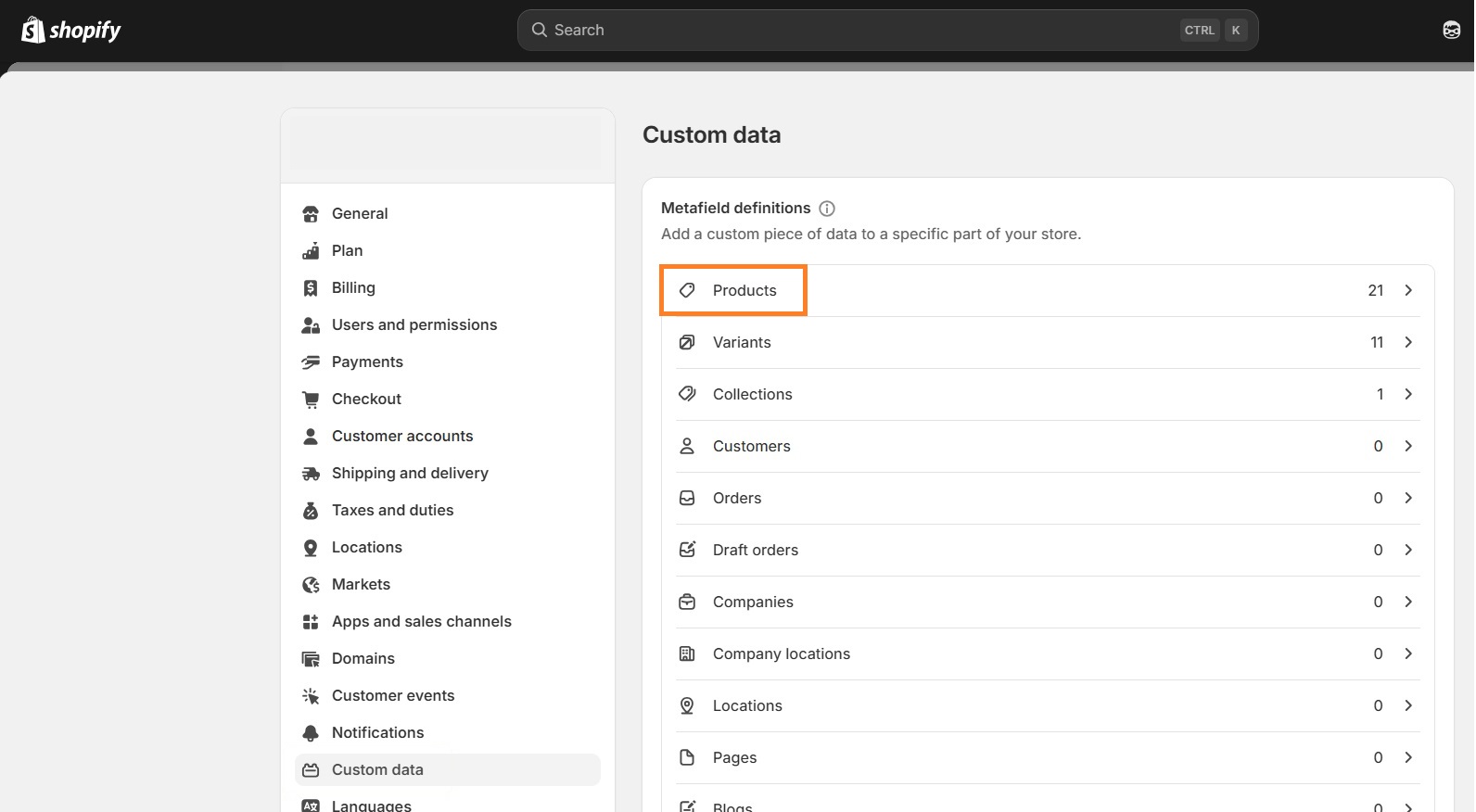Screen dimensions: 1476x812
Task: Click the Collections icon in metafield list
Action: click(x=687, y=394)
